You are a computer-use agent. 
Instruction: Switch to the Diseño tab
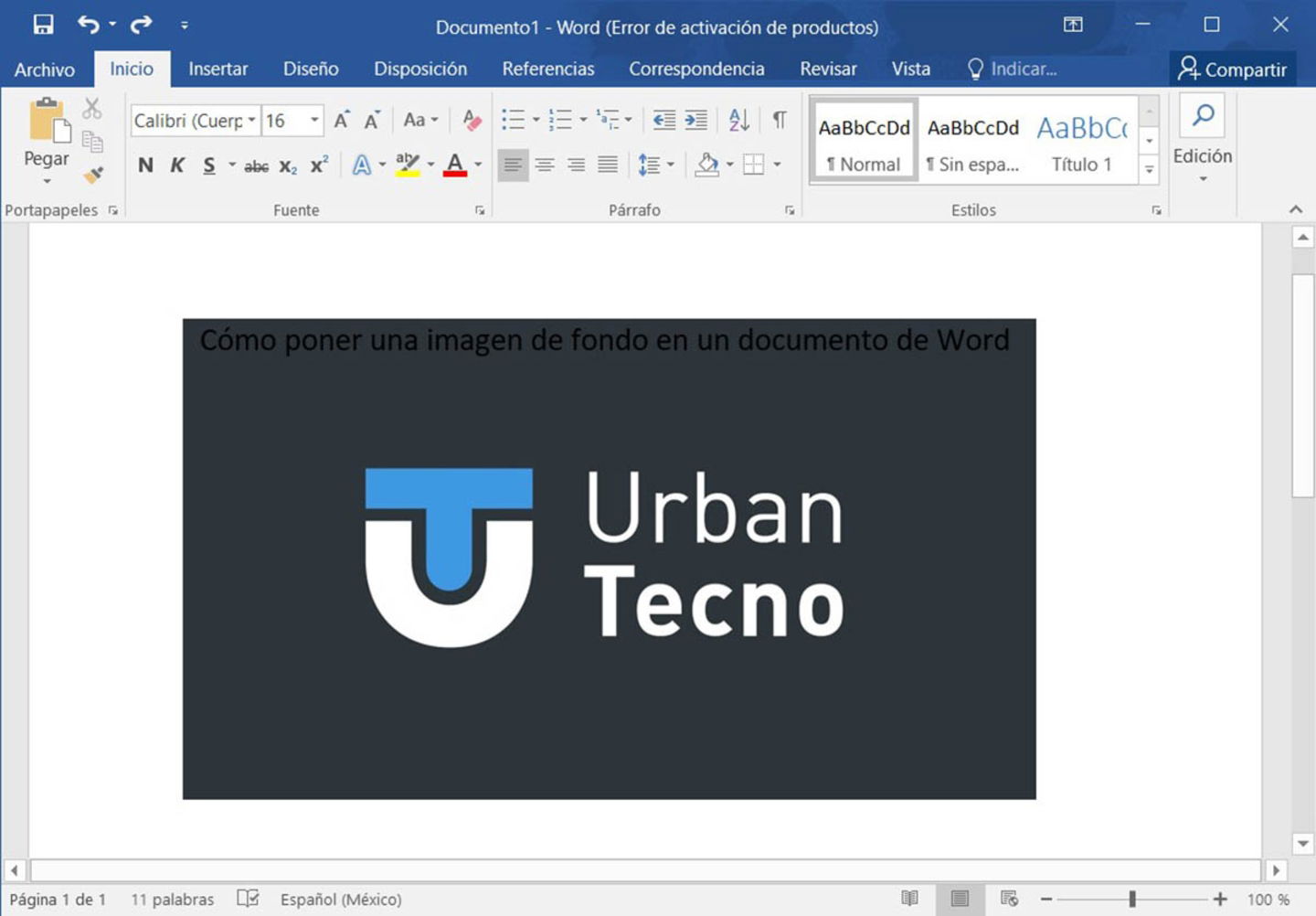pyautogui.click(x=311, y=69)
